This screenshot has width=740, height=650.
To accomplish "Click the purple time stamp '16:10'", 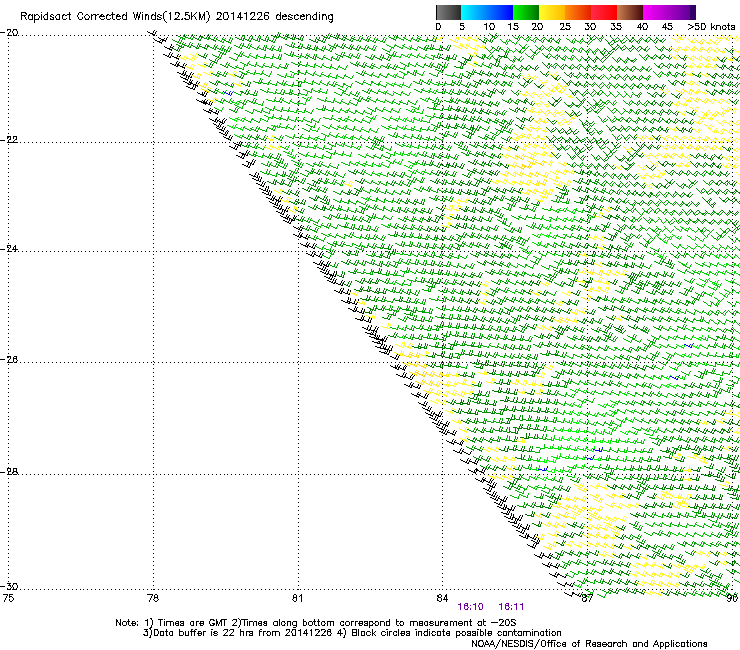I will tap(471, 607).
